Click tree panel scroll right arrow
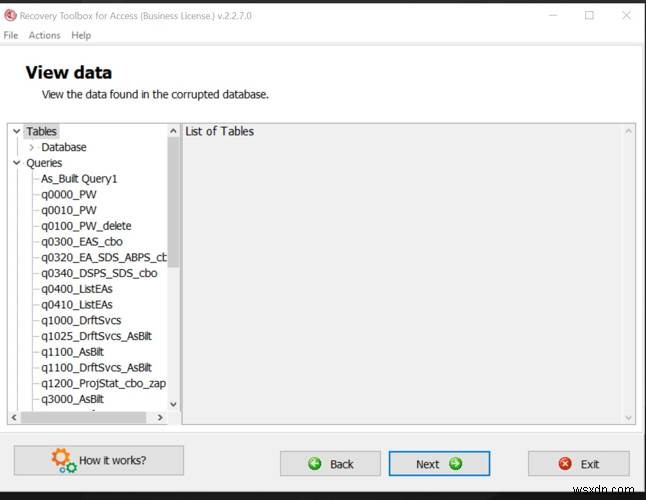 click(160, 418)
